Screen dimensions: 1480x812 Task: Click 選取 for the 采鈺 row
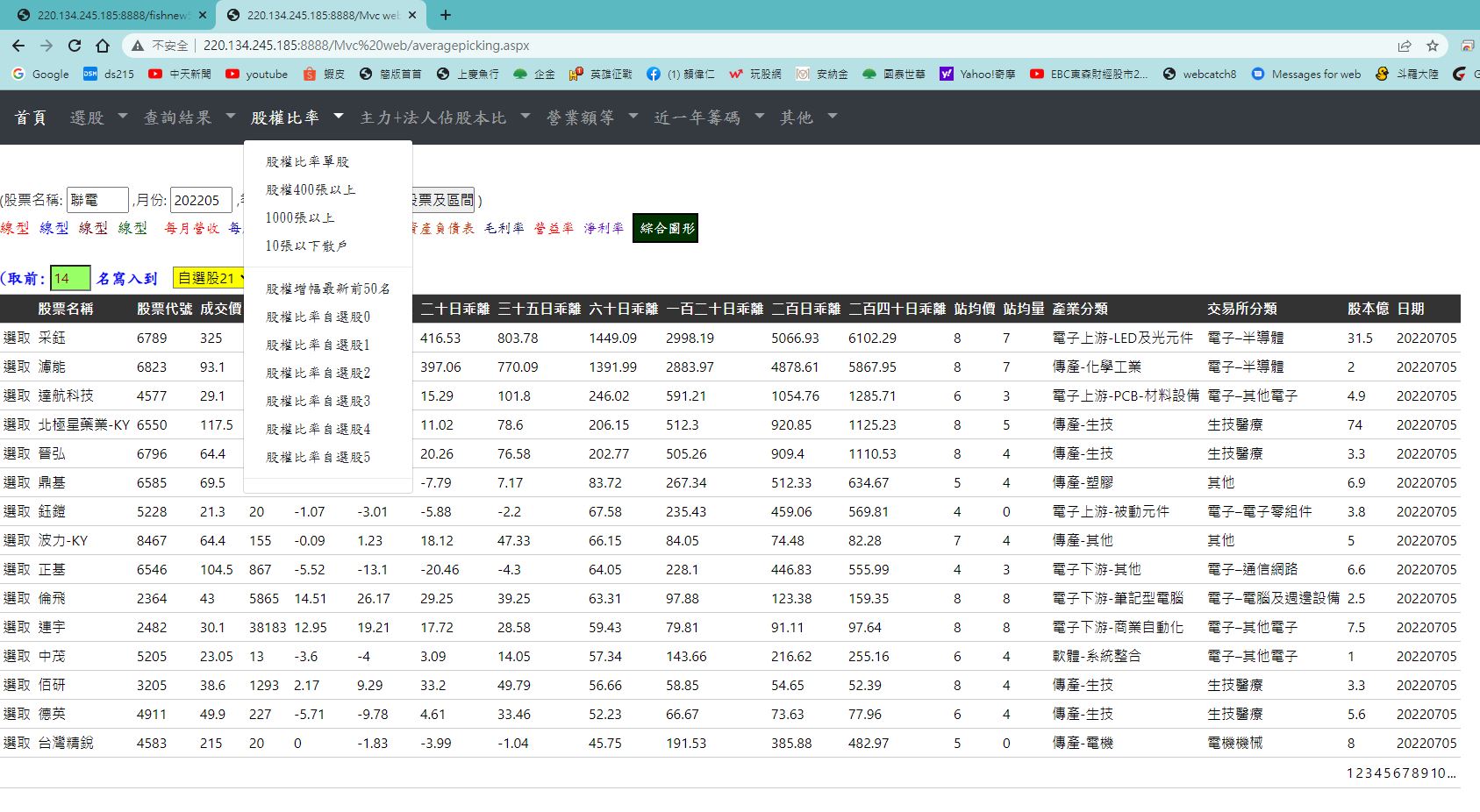pyautogui.click(x=17, y=338)
